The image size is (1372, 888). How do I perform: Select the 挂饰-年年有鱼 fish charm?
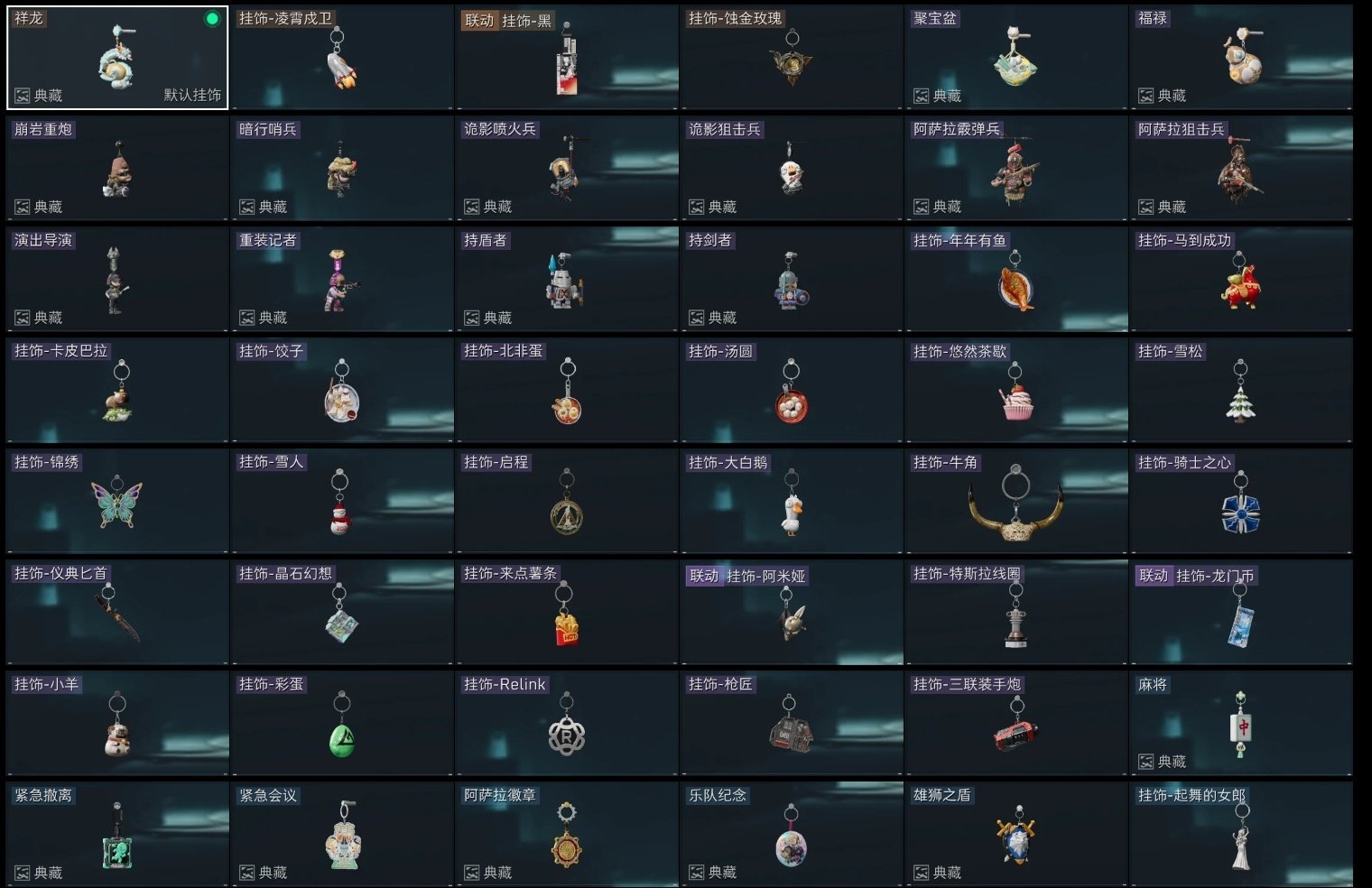click(1016, 279)
